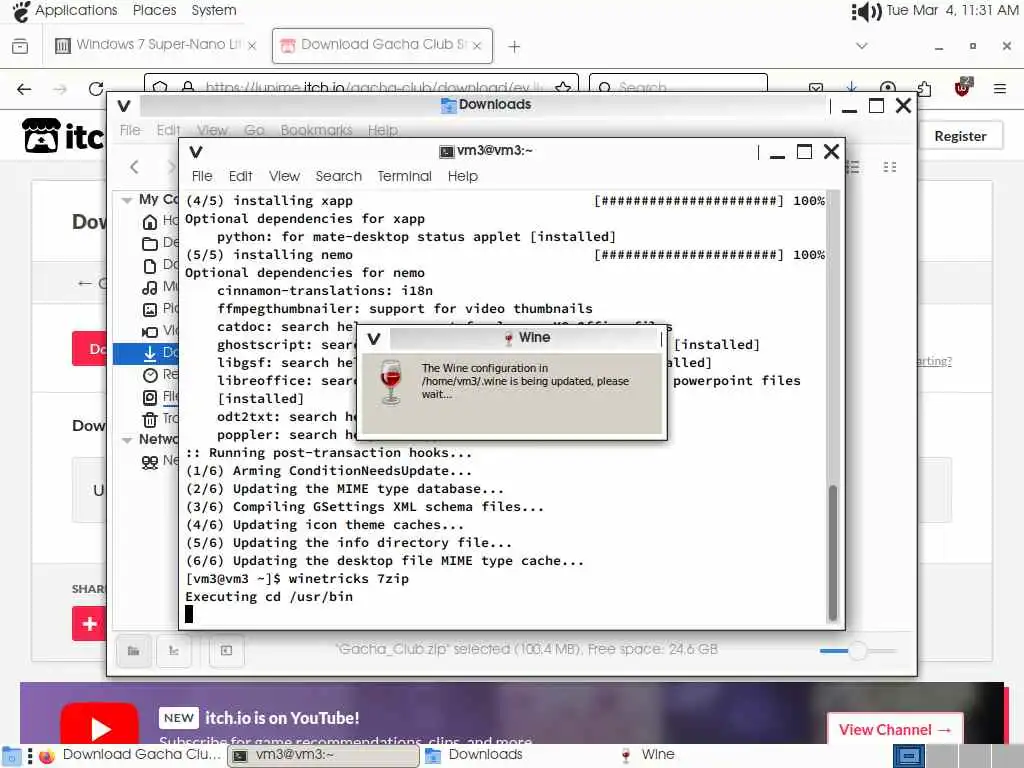This screenshot has width=1024, height=768.
Task: Open the Recent items icon in sidebar
Action: (x=150, y=375)
